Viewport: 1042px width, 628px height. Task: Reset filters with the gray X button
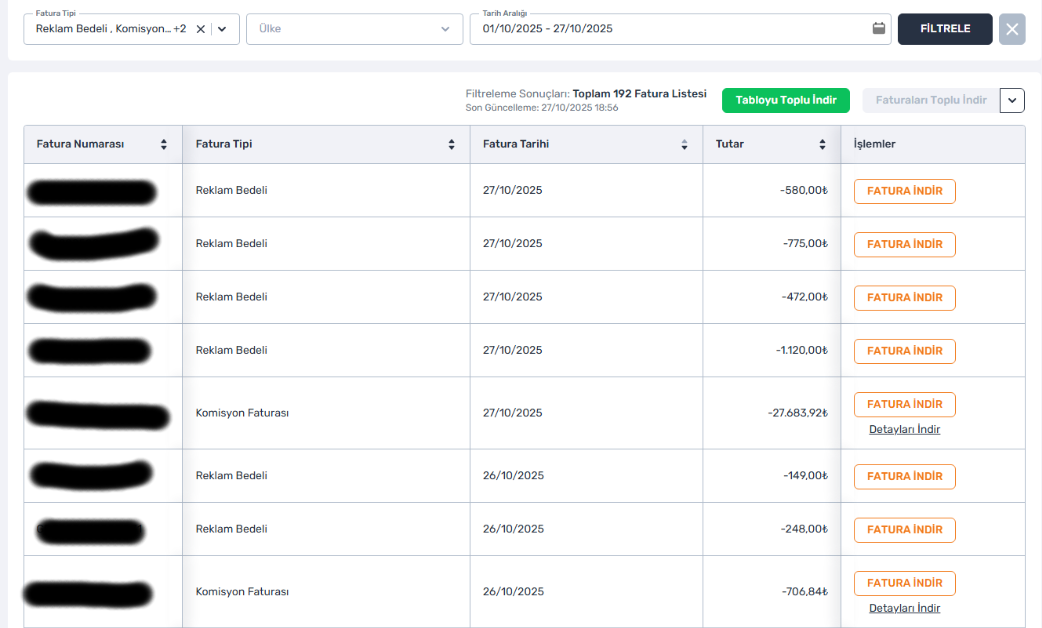1012,29
